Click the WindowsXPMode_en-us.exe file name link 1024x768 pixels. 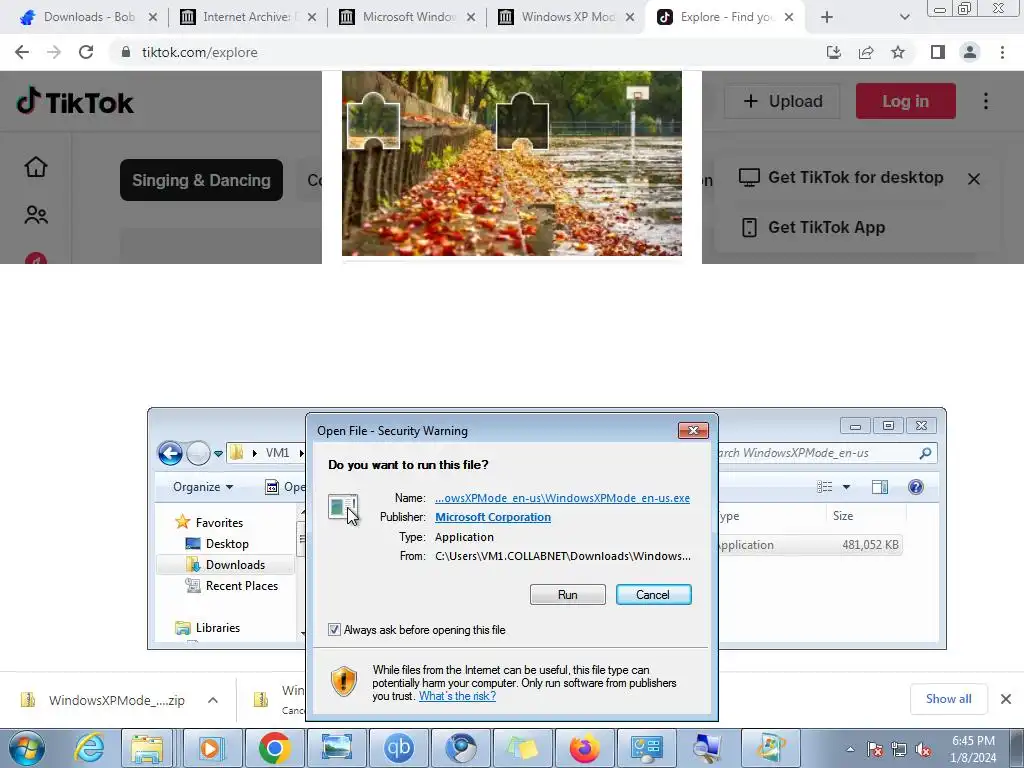[x=562, y=498]
